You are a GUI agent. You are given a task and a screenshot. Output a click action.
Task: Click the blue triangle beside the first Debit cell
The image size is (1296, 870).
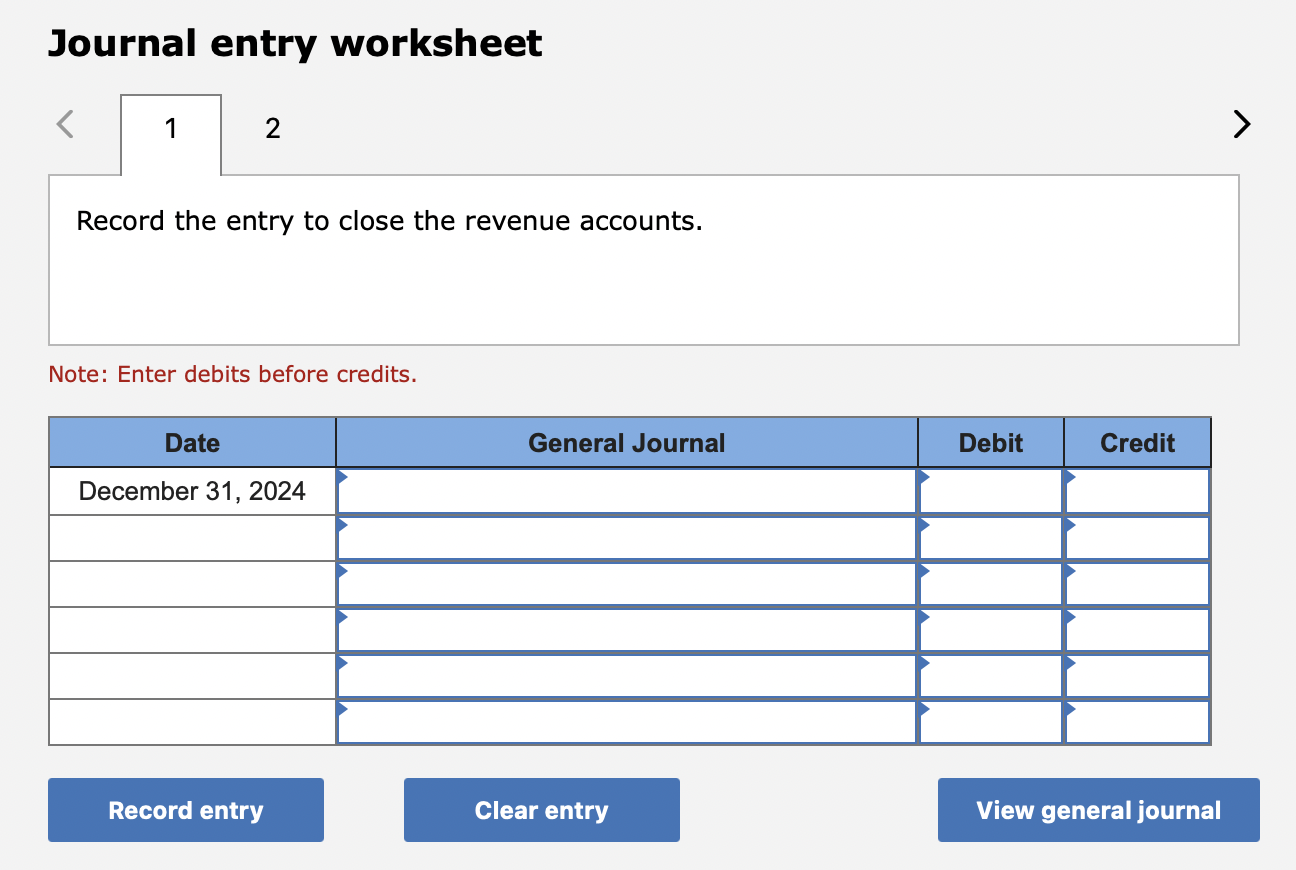click(923, 476)
